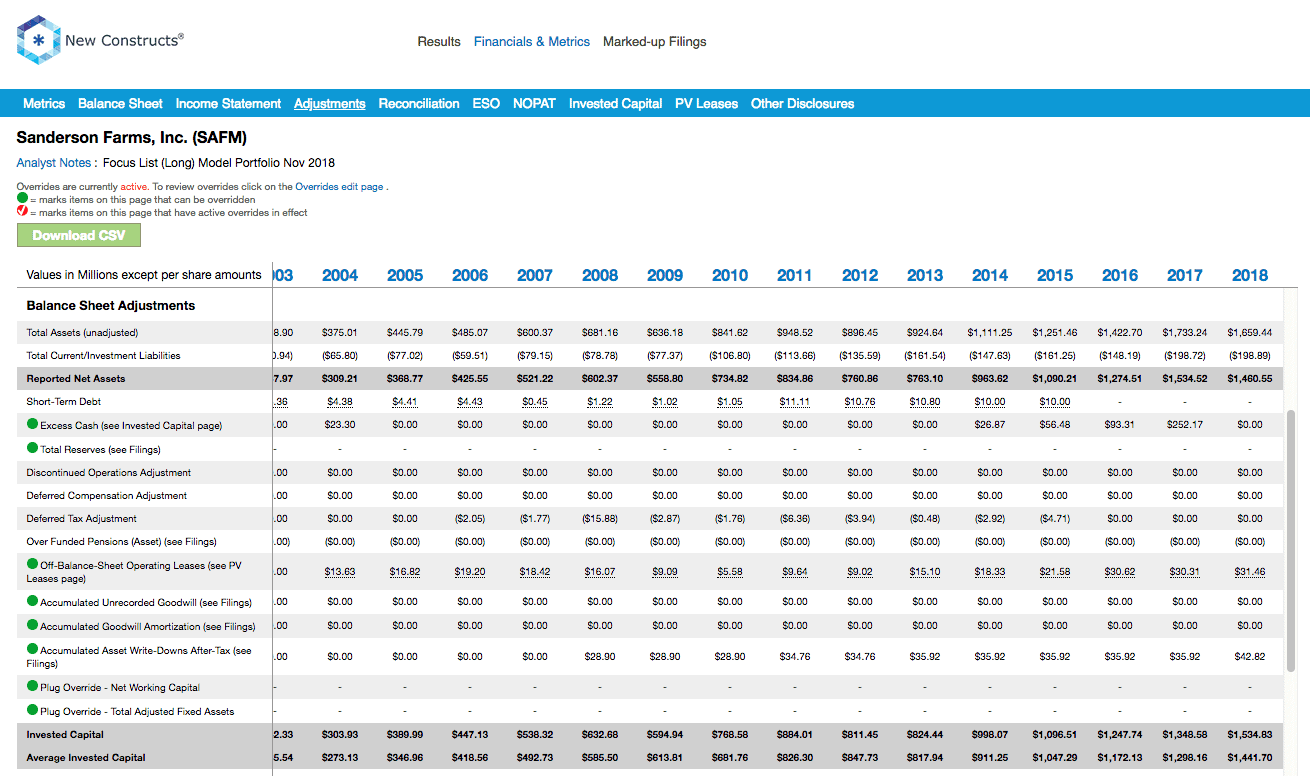Screen dimensions: 1310x776
Task: Select the Adjustments tab
Action: (330, 103)
